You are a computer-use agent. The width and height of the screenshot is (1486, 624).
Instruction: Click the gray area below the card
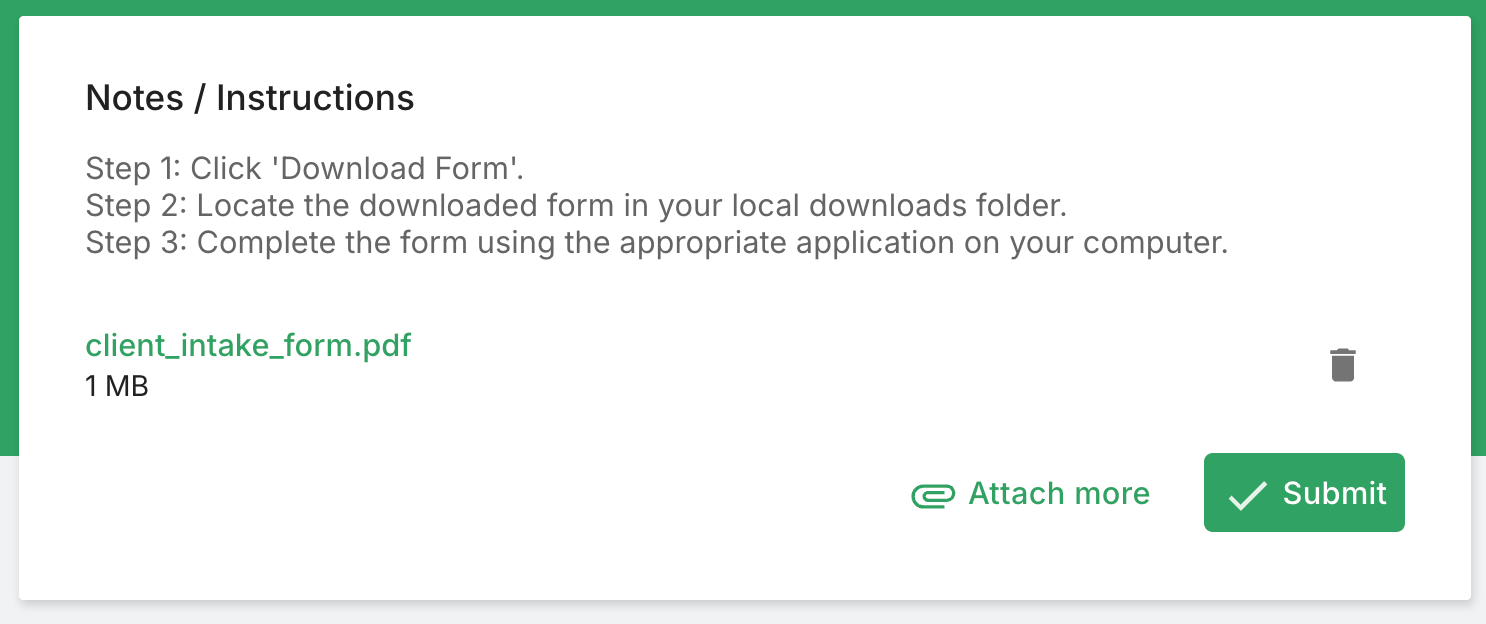[x=743, y=612]
